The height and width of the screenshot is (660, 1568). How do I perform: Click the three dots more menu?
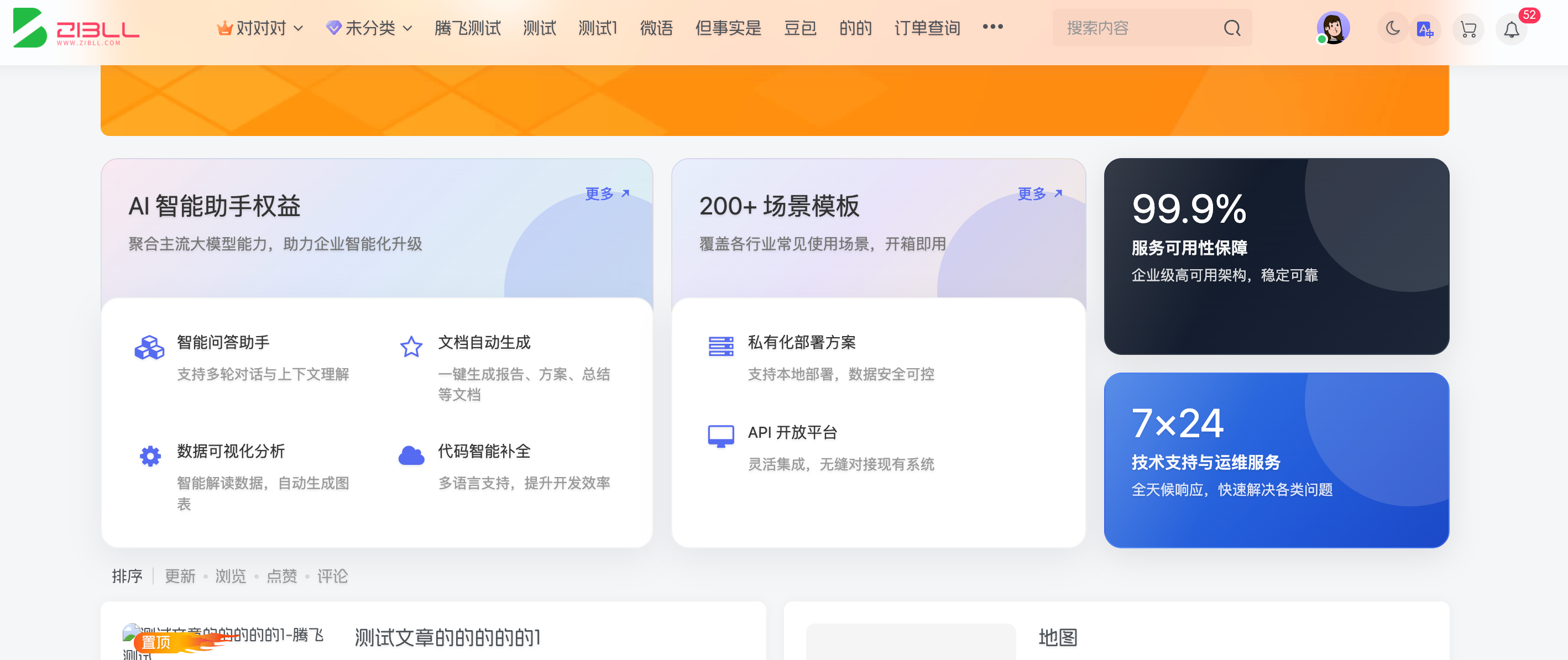click(993, 27)
